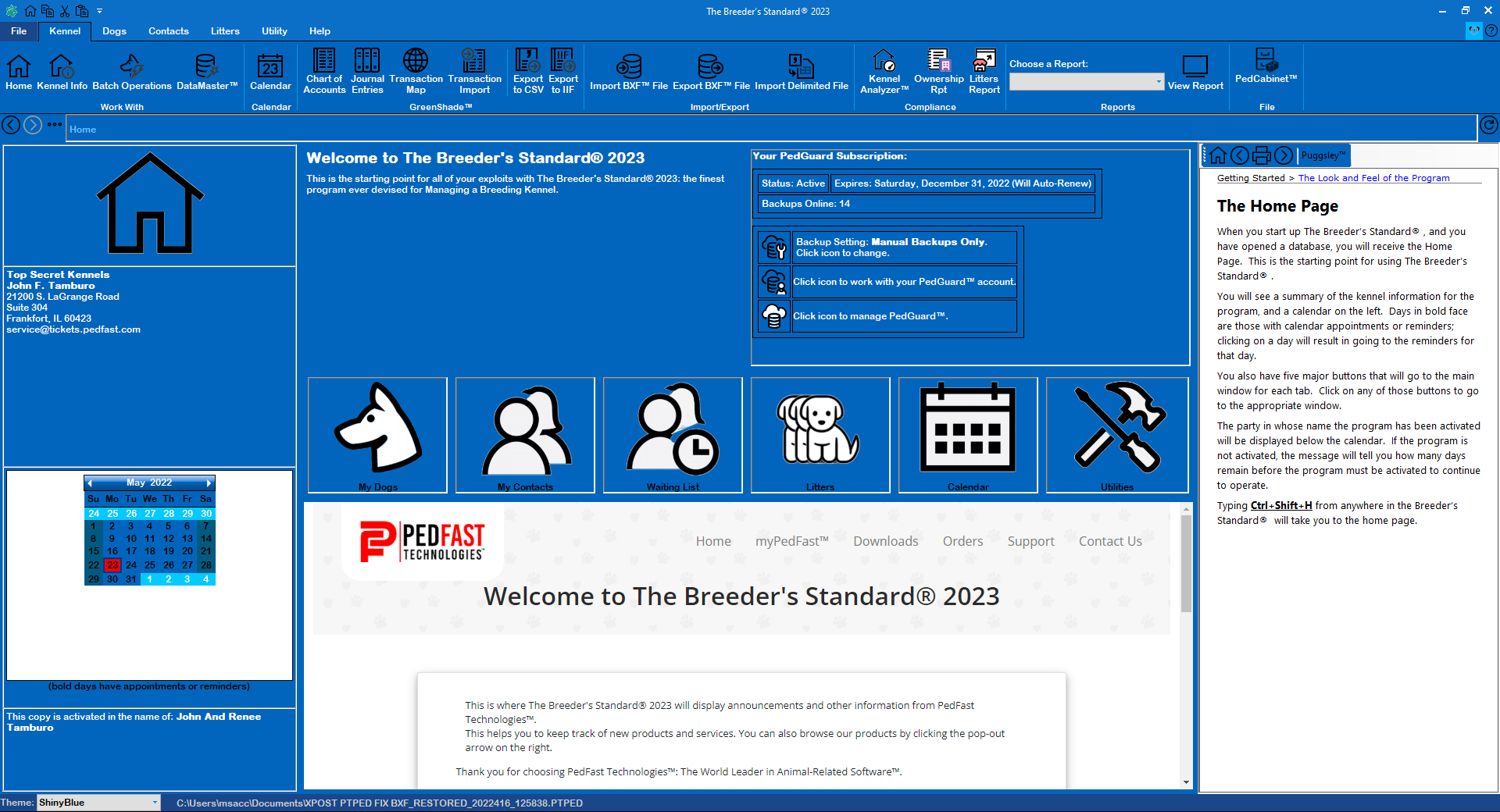Open Journal Entries
The width and height of the screenshot is (1500, 812).
tap(366, 72)
